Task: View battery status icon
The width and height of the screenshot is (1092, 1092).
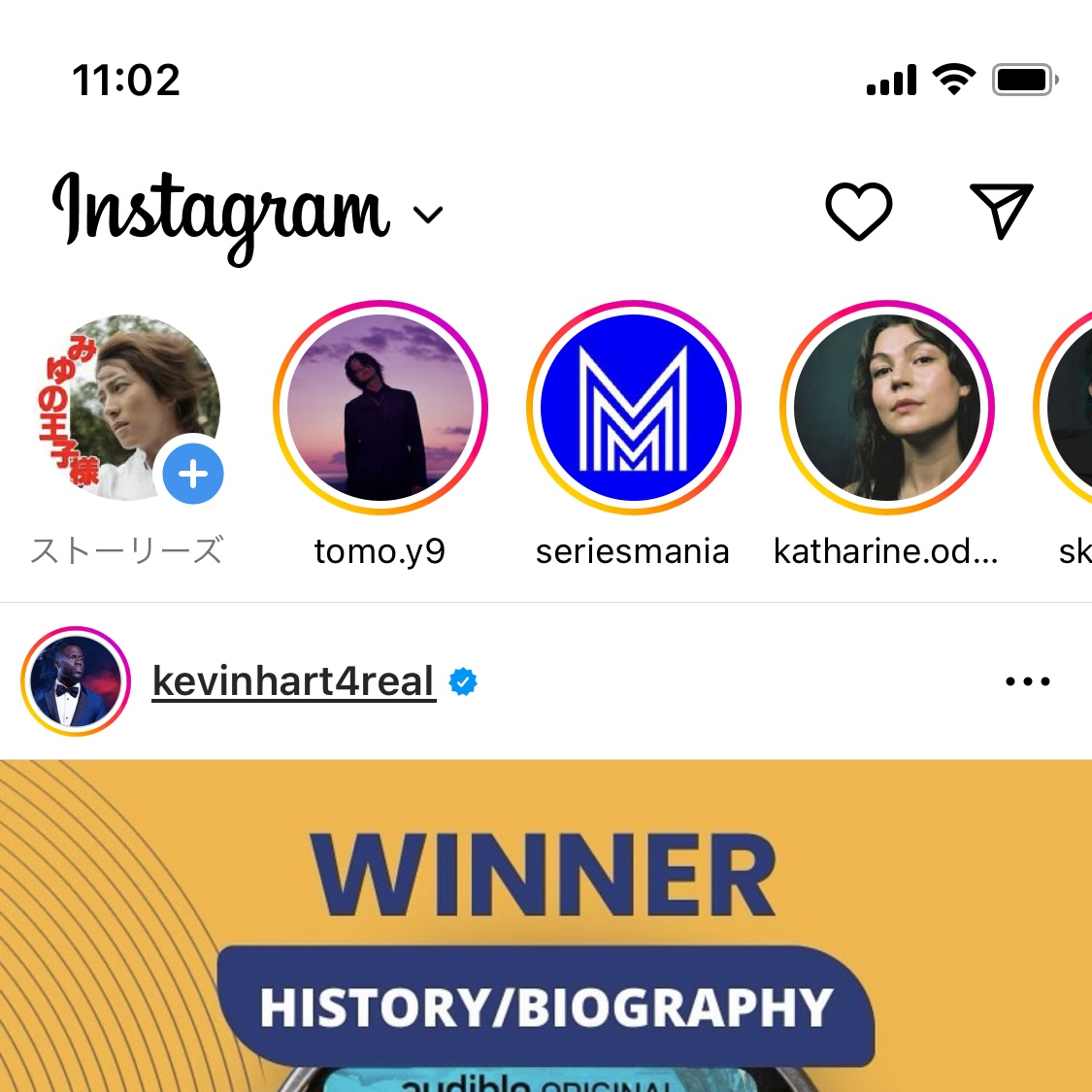Action: [1025, 81]
